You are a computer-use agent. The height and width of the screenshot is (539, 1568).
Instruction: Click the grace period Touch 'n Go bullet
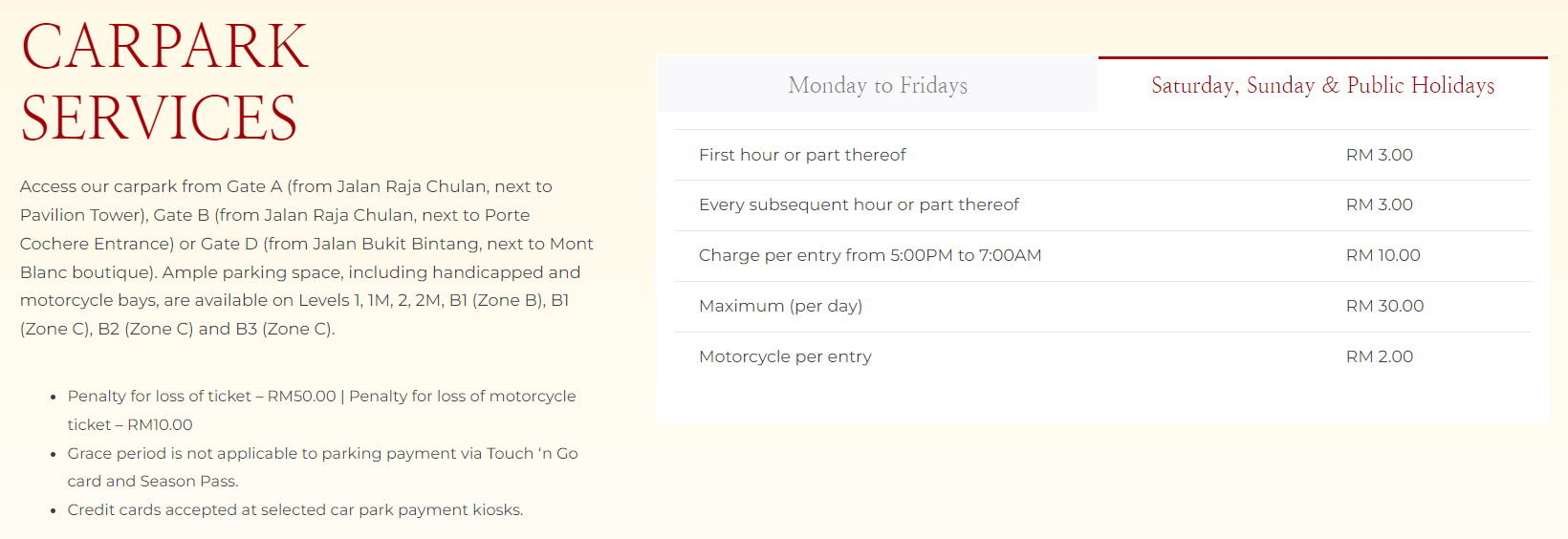[x=322, y=467]
